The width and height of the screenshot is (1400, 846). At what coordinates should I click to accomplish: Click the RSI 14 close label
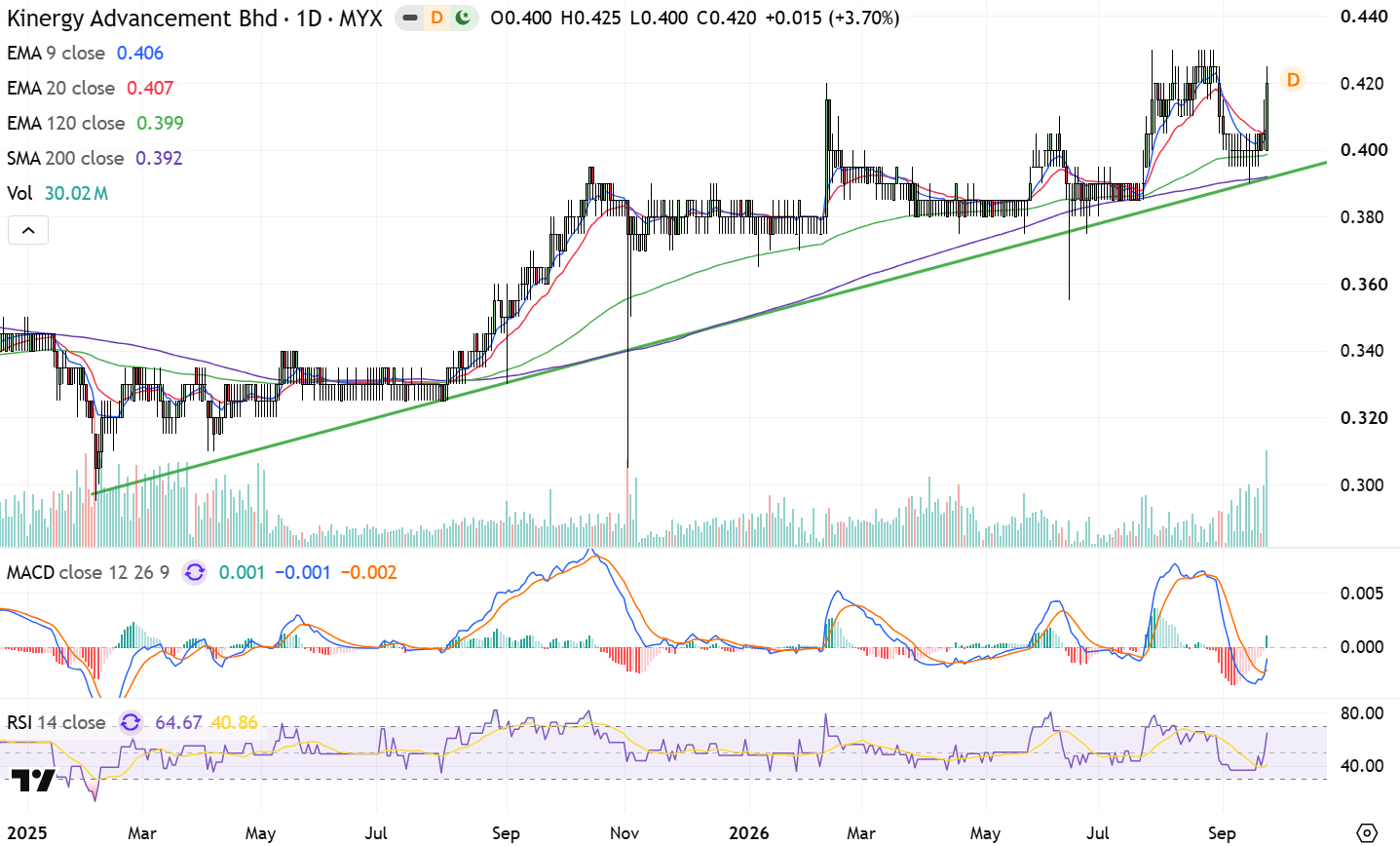click(57, 722)
